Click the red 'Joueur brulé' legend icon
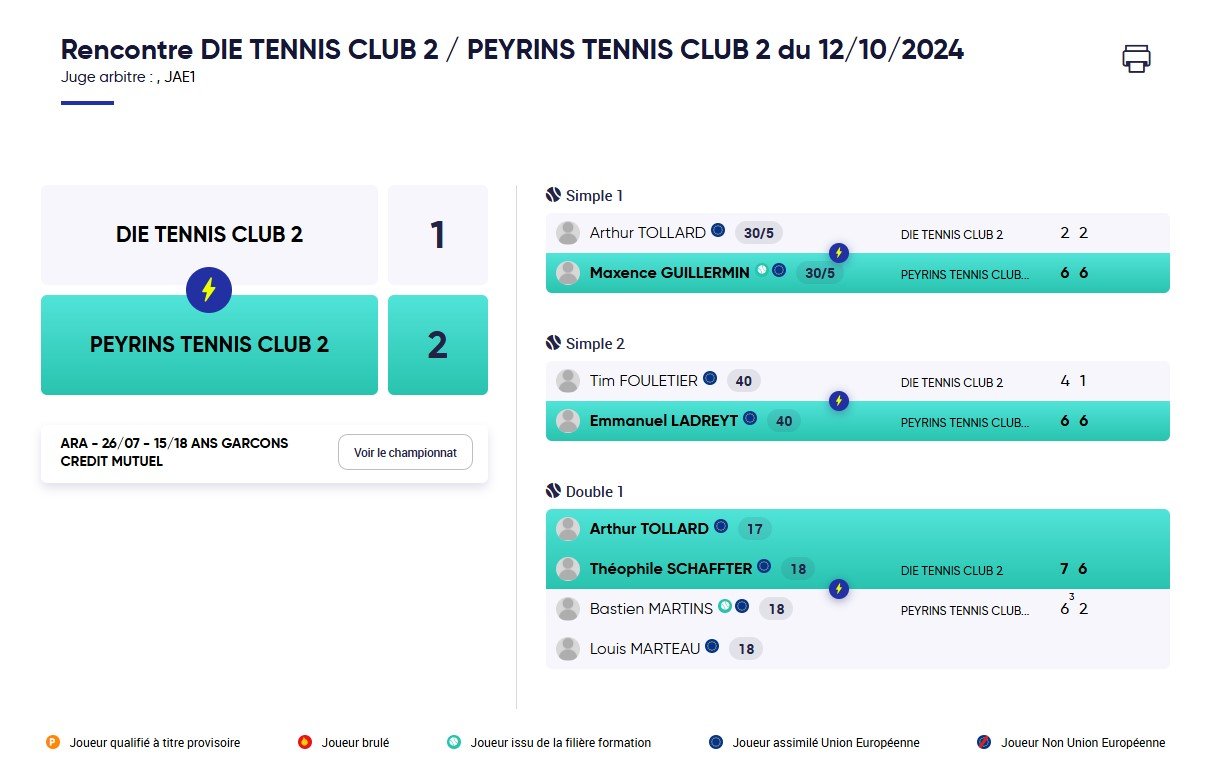This screenshot has height=760, width=1211. pos(305,742)
